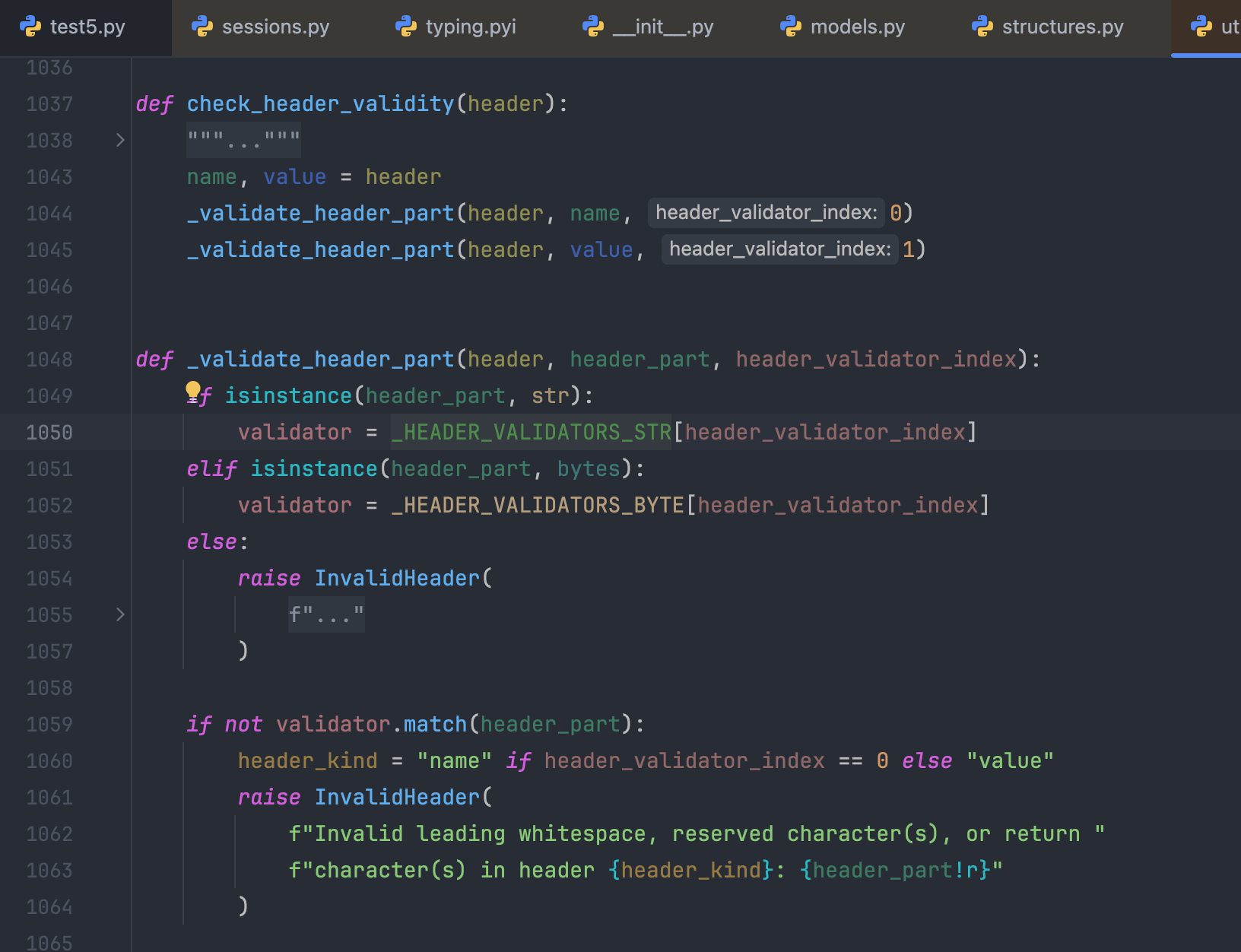Click the collapsed """...""" docstring placeholder
This screenshot has width=1241, height=952.
[243, 140]
